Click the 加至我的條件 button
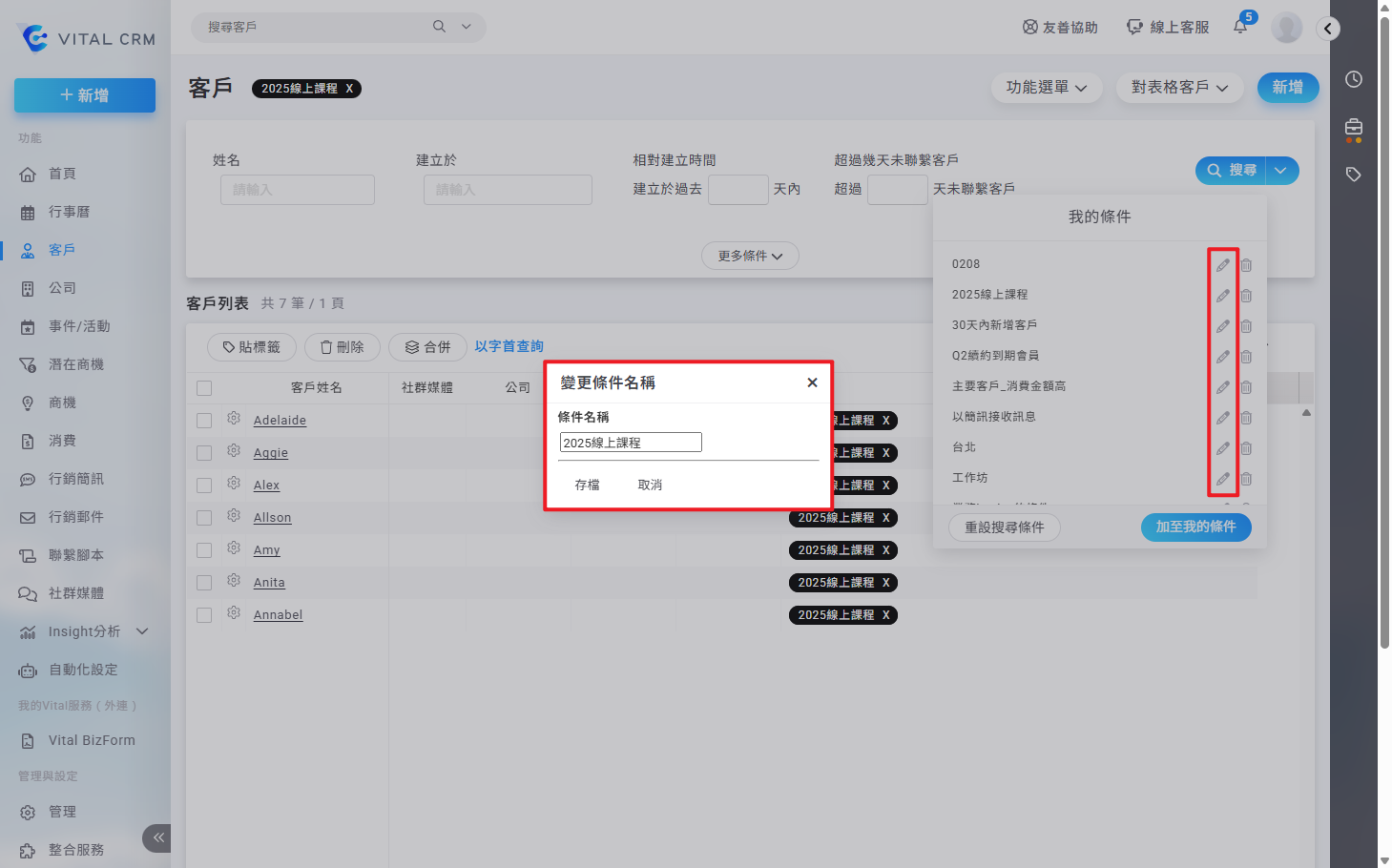 [x=1195, y=527]
